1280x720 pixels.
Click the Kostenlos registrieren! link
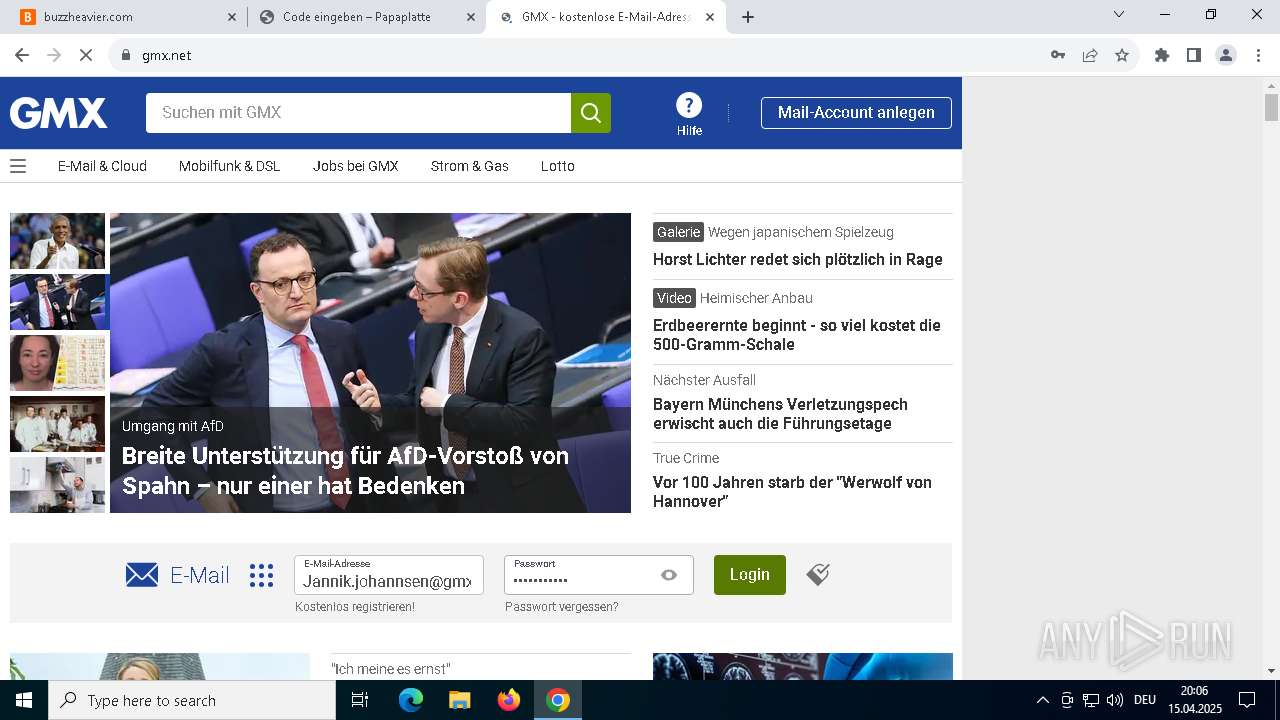pos(355,607)
